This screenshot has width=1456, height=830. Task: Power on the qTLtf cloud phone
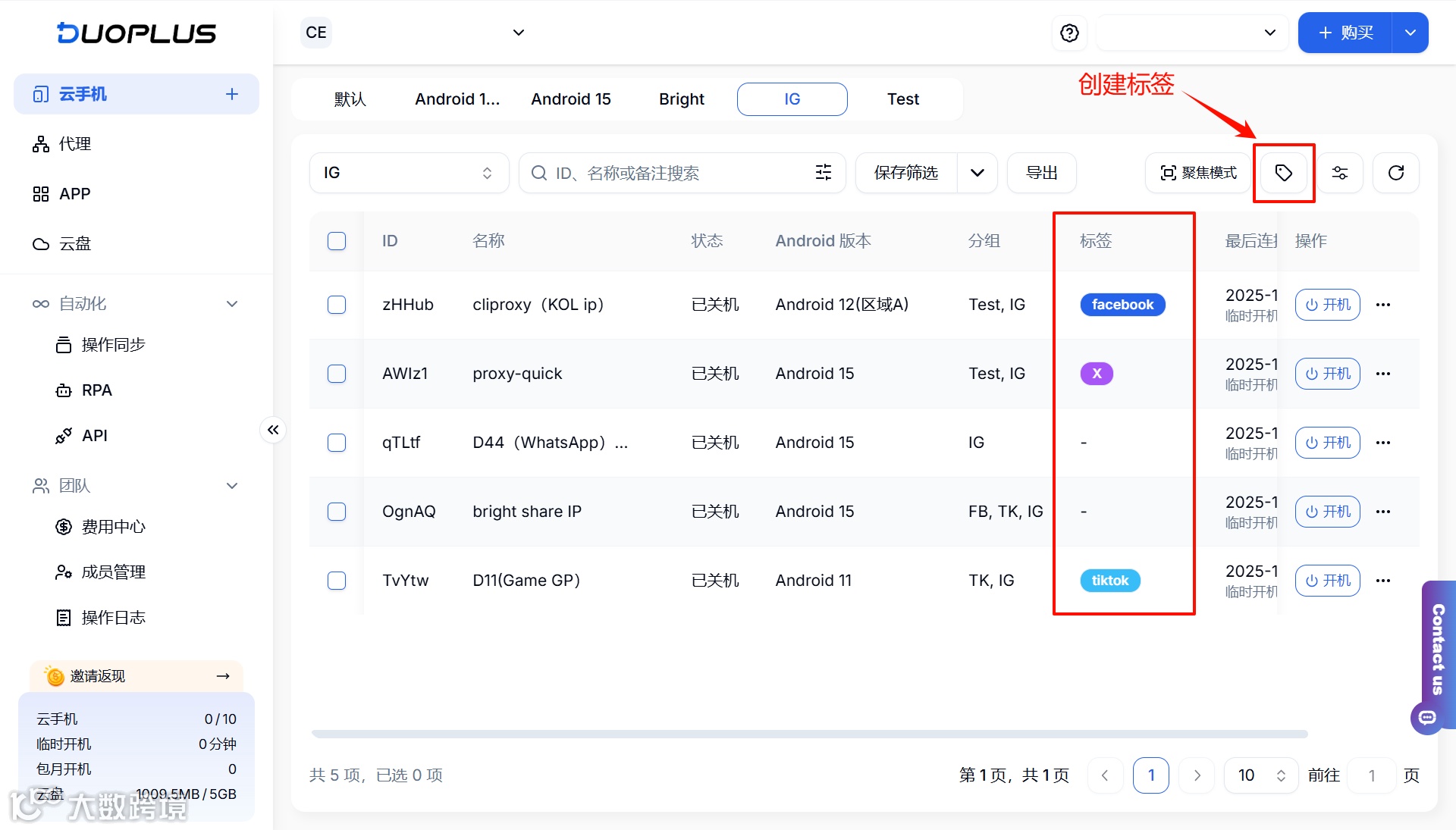1327,443
